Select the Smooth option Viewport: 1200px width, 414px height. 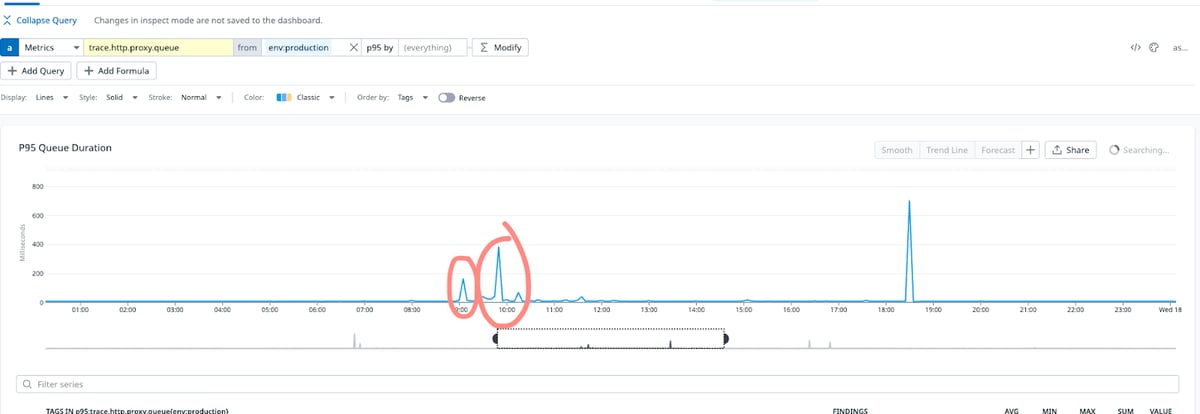point(897,150)
